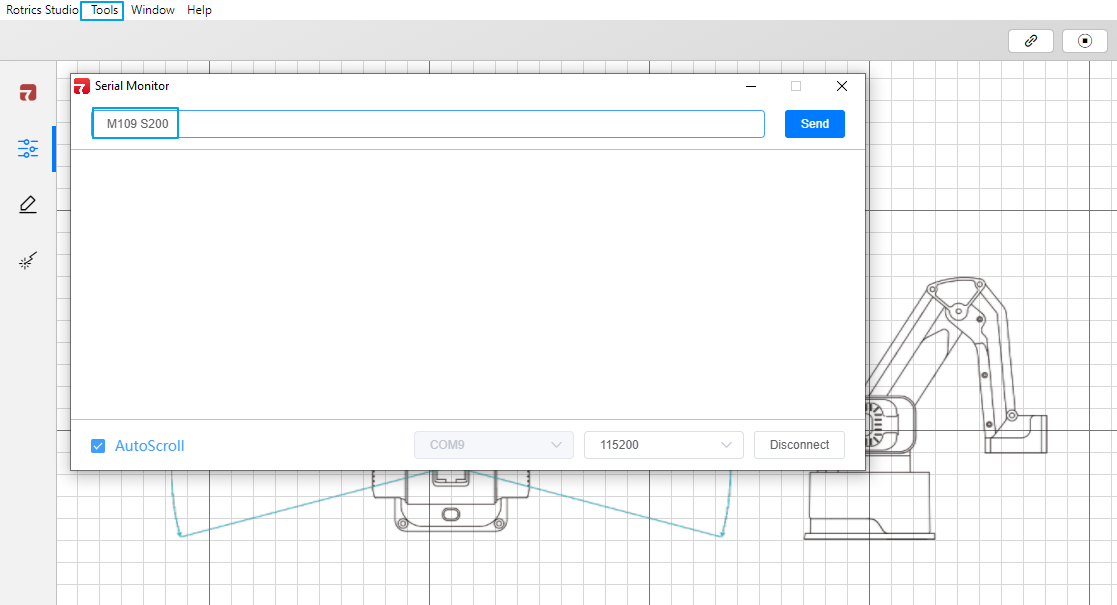1117x605 pixels.
Task: Open the Window menu
Action: coord(152,10)
